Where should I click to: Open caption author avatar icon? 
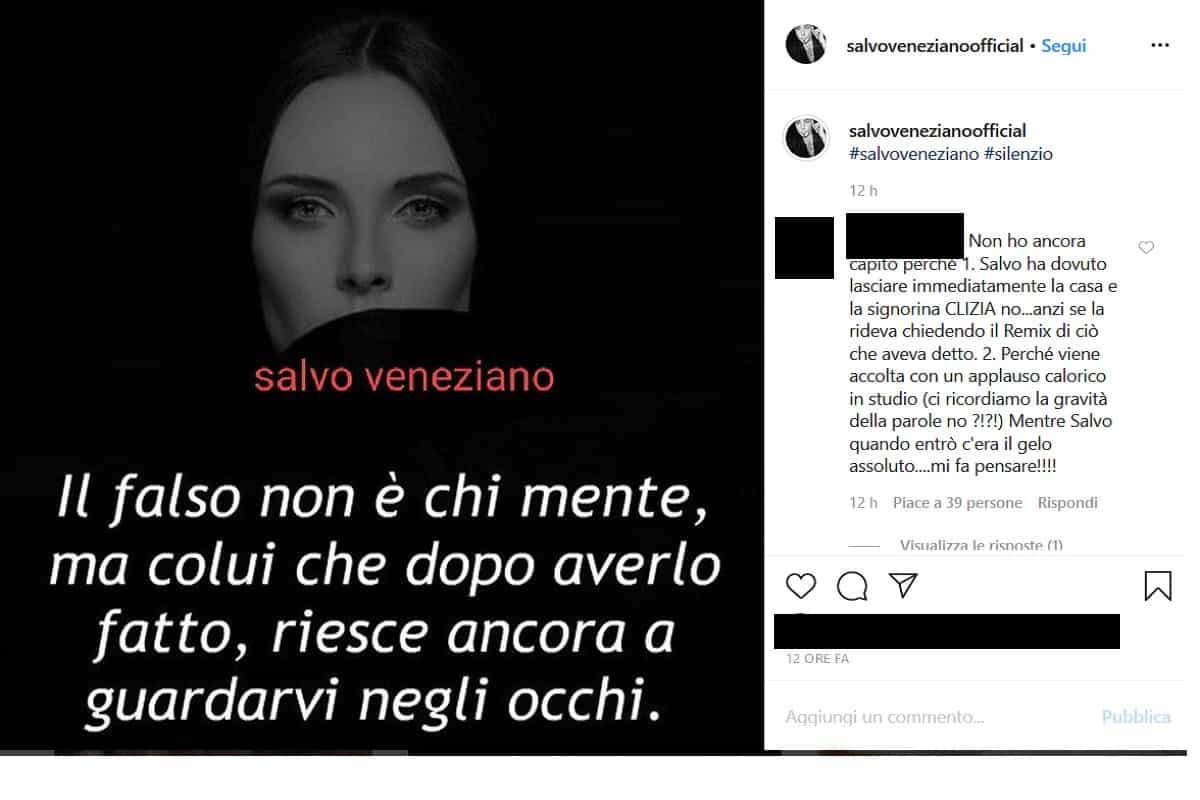pos(806,137)
